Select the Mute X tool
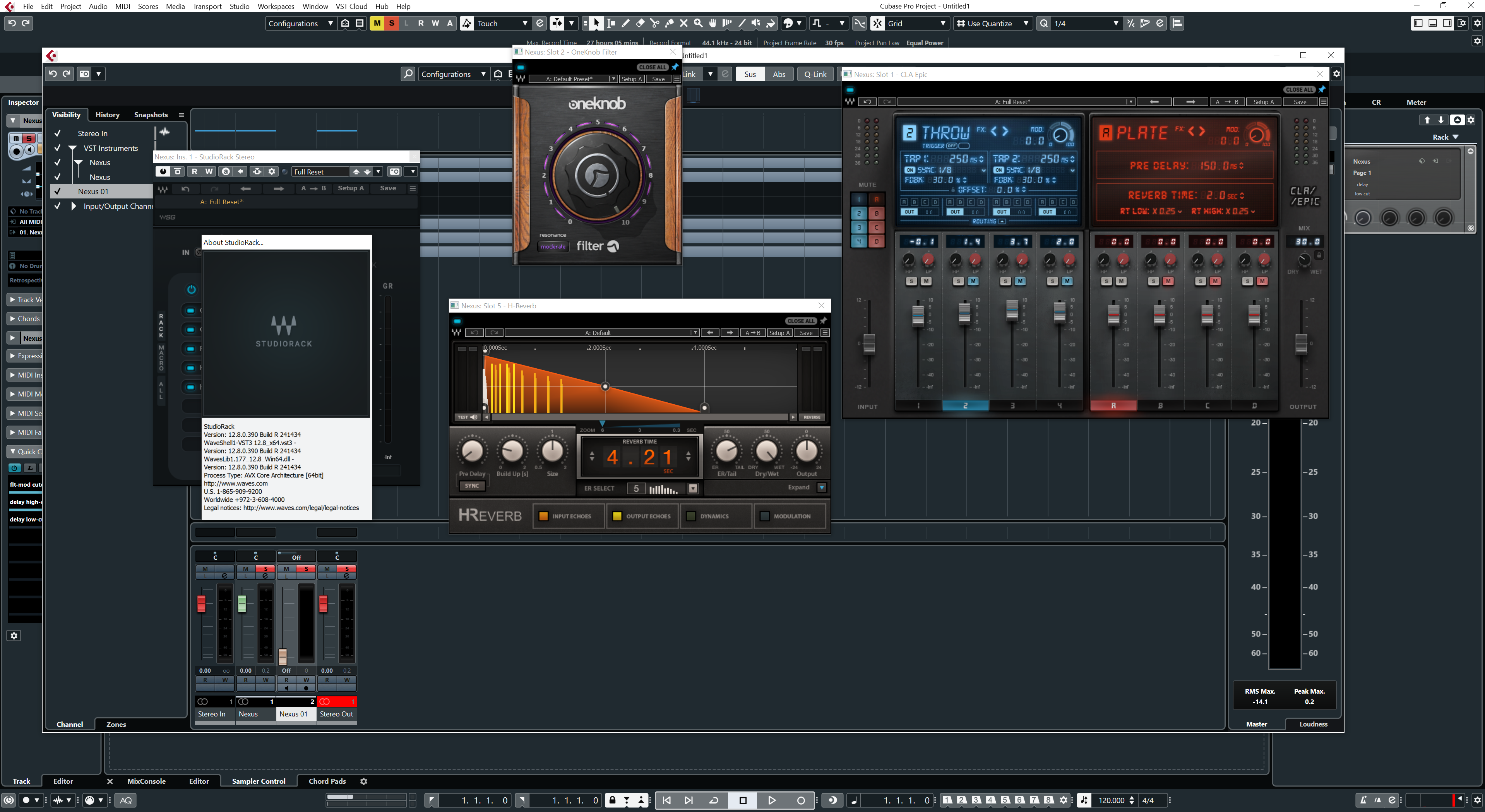1485x812 pixels. 684,23
